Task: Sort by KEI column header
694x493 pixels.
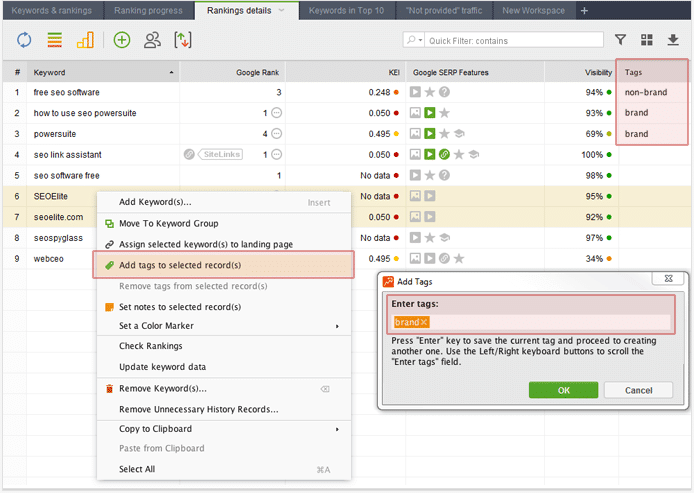Action: tap(346, 72)
